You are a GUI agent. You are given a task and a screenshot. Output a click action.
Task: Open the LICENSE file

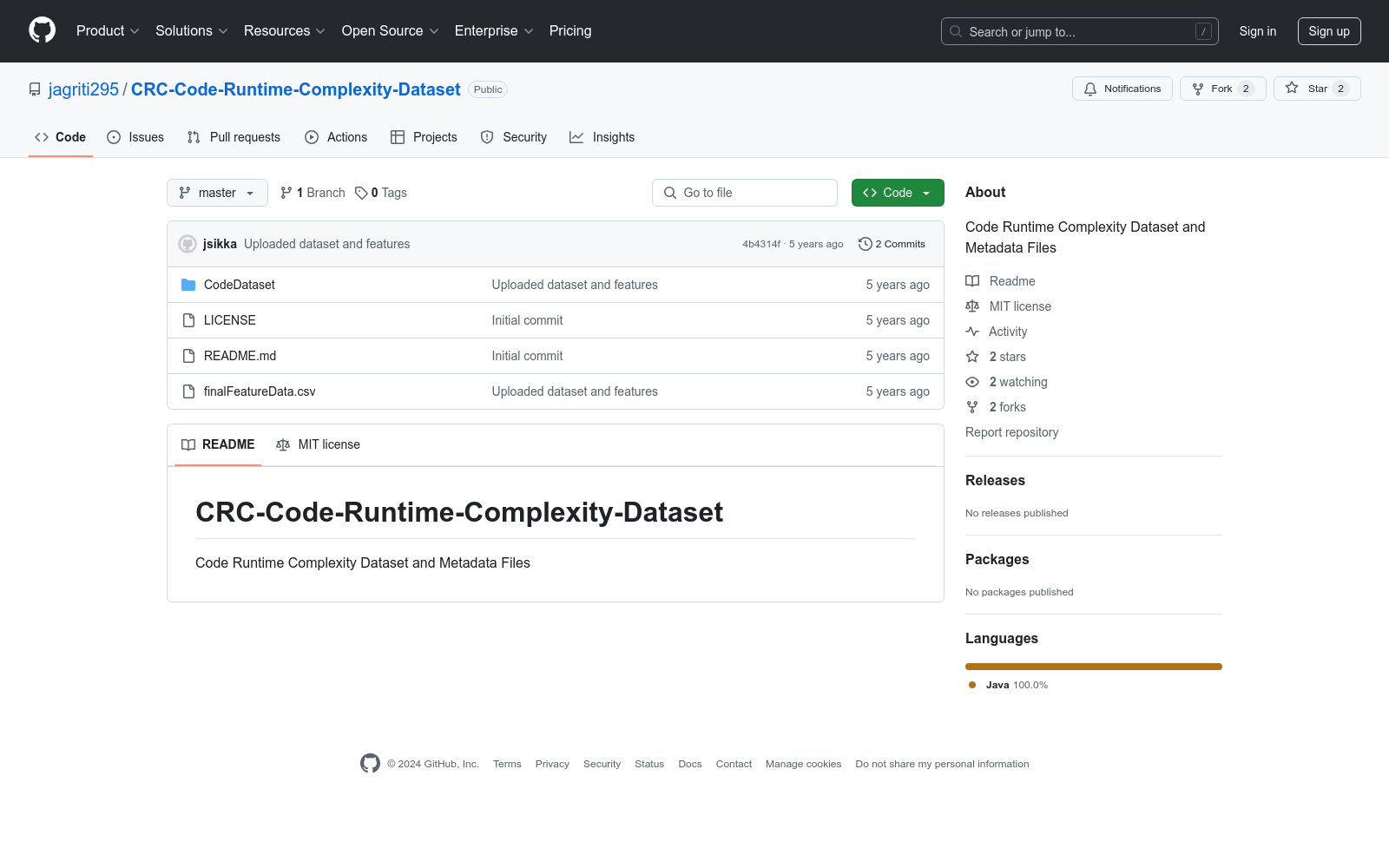[x=230, y=320]
